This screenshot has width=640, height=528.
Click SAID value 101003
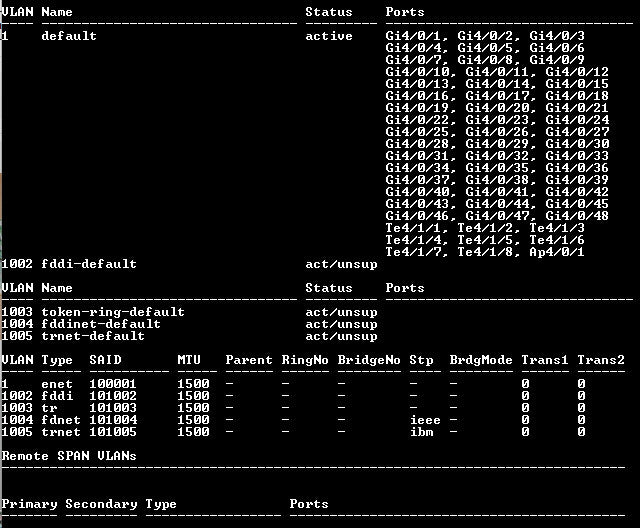pos(113,408)
